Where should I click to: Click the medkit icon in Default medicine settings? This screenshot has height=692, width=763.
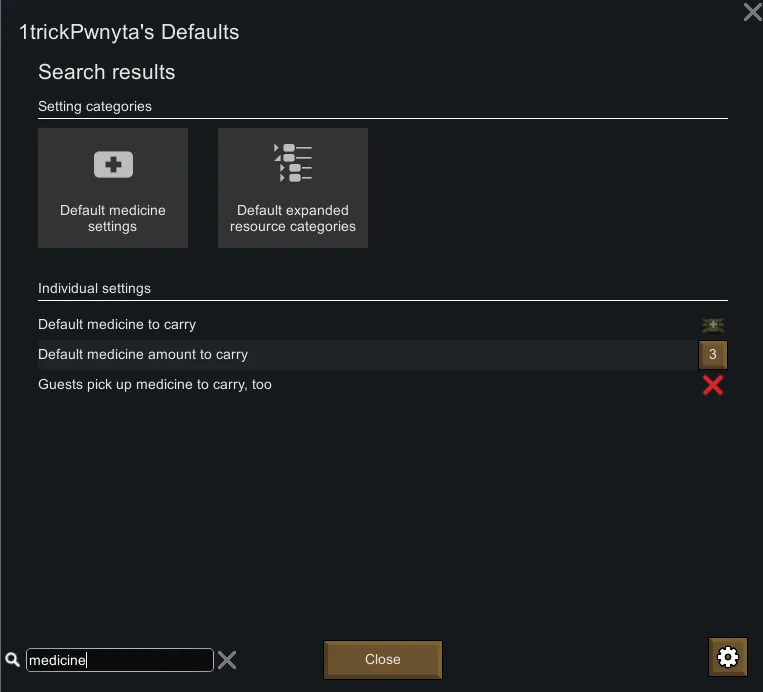113,165
